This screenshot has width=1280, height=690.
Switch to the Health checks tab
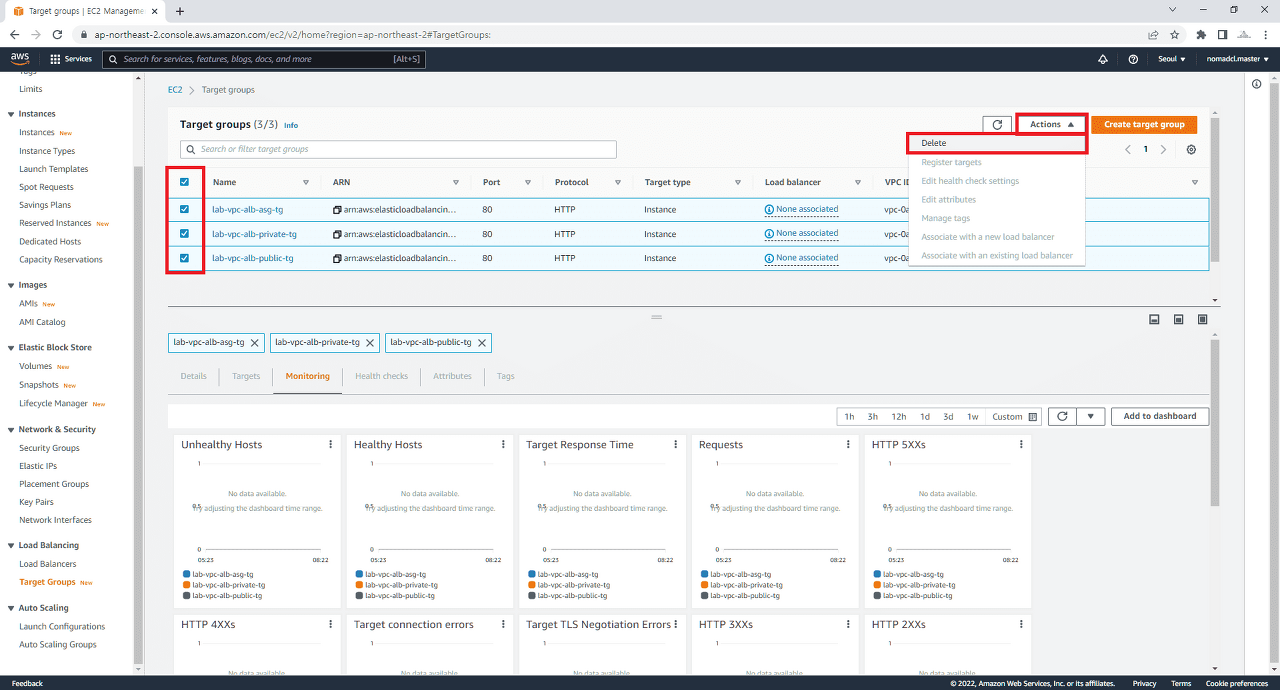point(381,376)
